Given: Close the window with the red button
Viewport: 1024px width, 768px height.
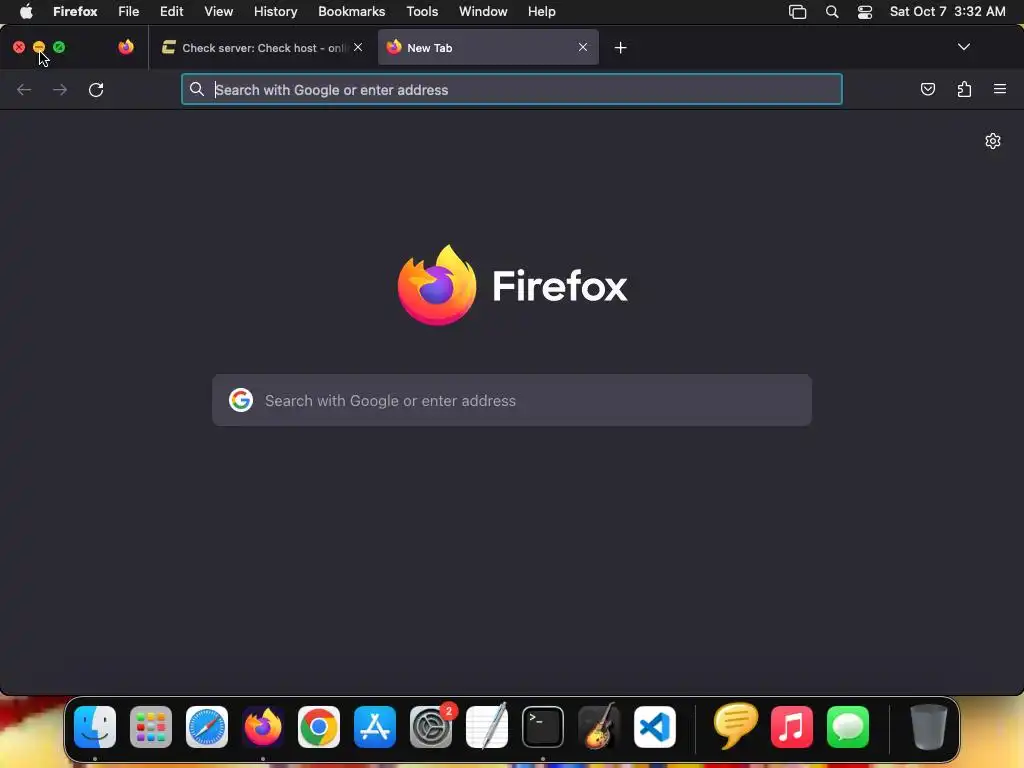Looking at the screenshot, I should click(19, 47).
